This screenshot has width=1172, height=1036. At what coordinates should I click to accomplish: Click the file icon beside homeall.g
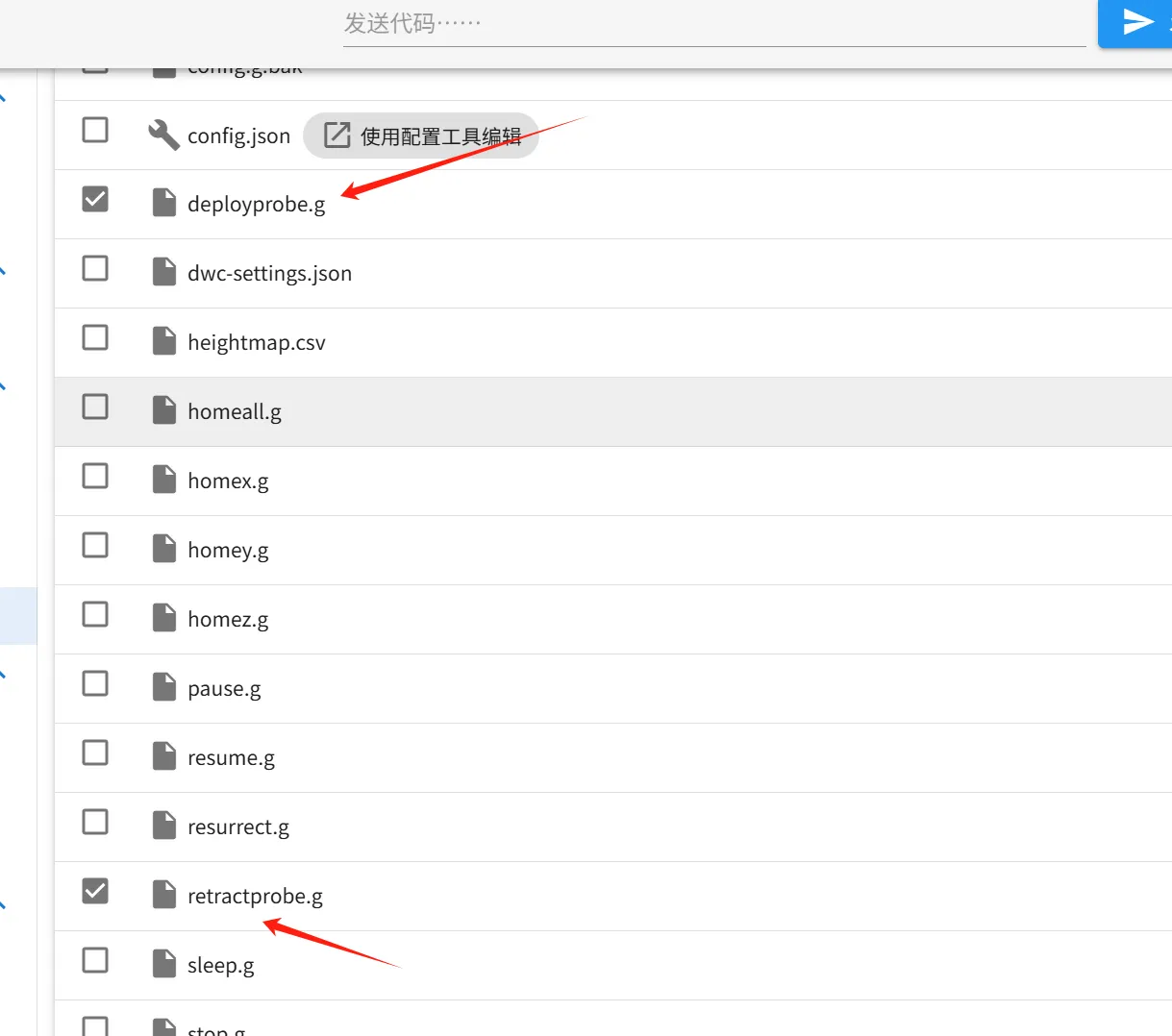click(164, 411)
